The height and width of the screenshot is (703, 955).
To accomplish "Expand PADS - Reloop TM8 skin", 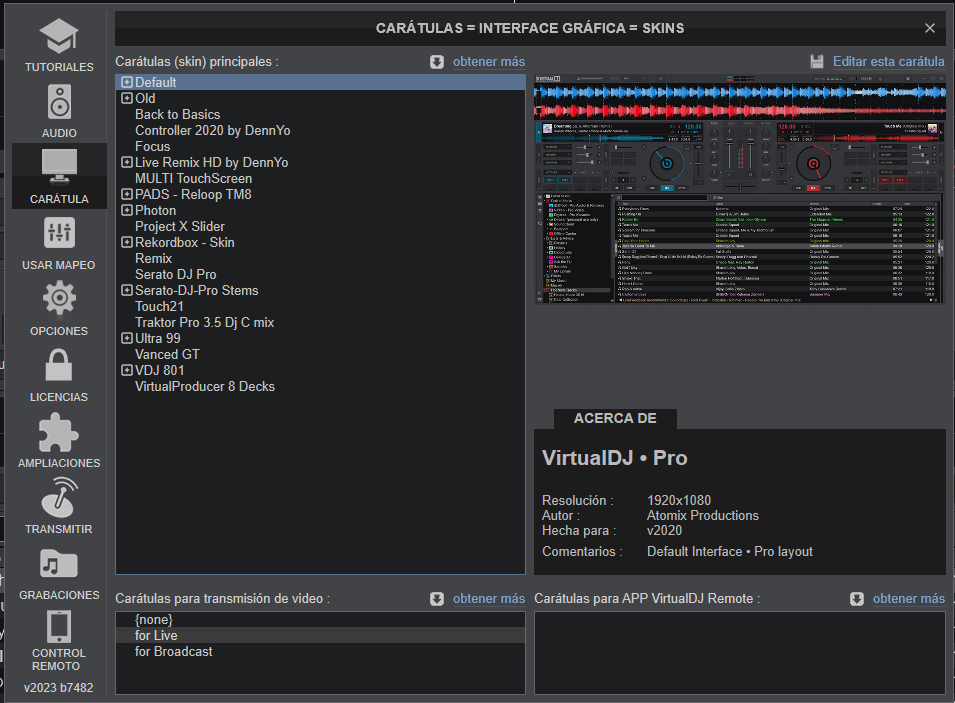I will [127, 194].
